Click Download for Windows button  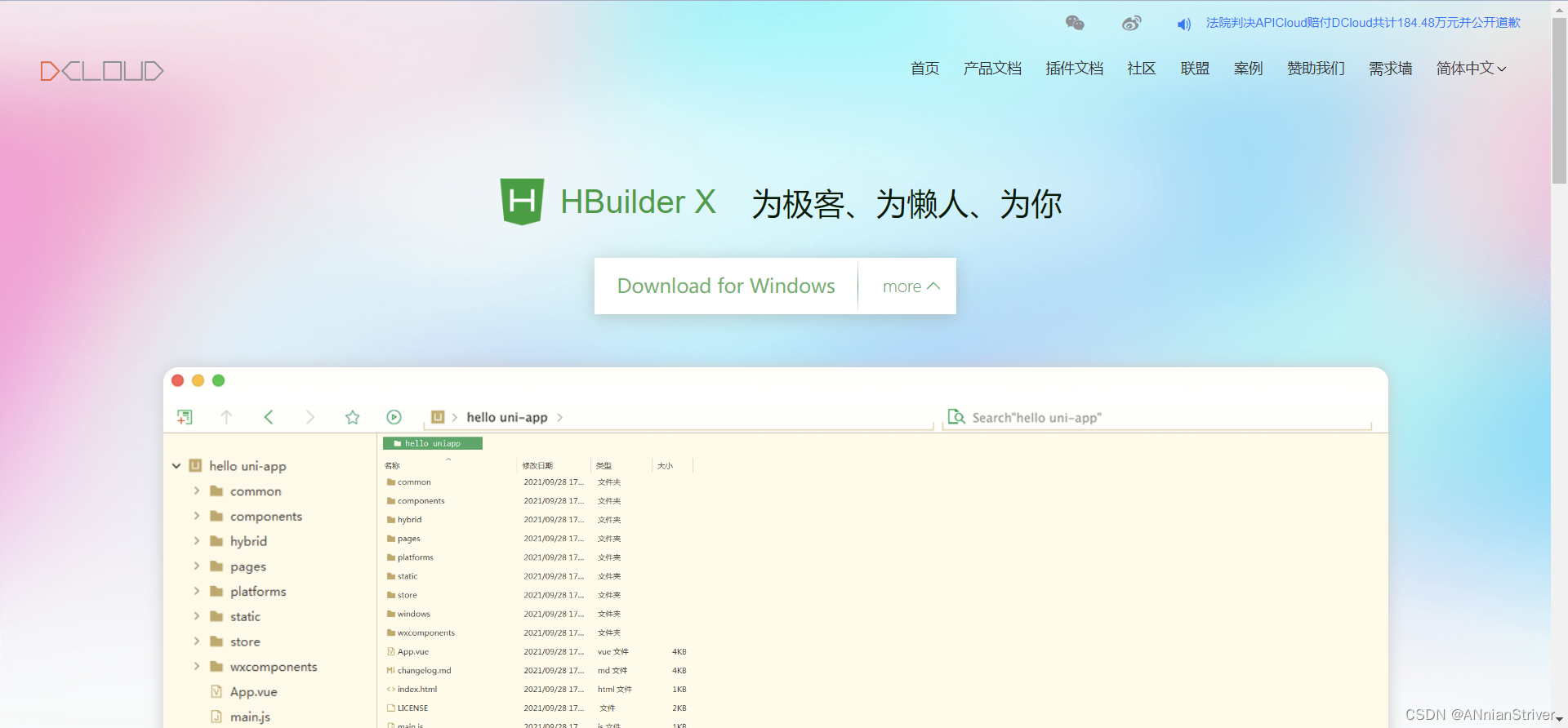[726, 286]
